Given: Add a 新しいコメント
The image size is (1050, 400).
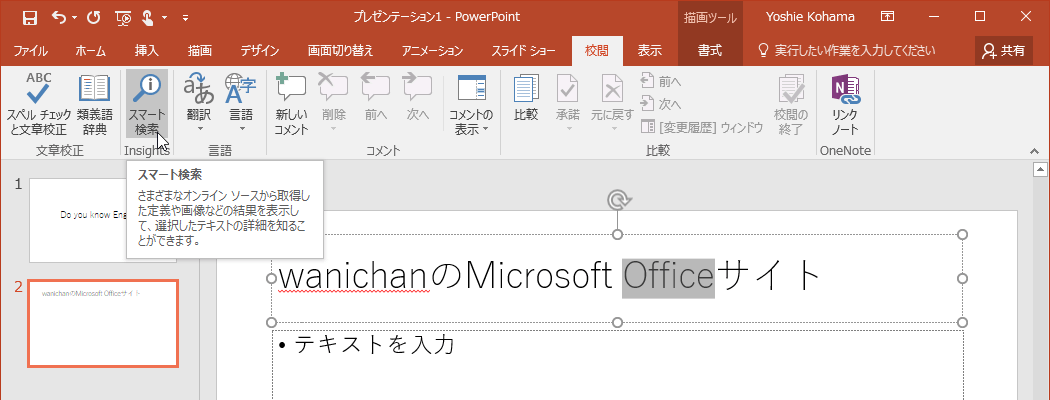Looking at the screenshot, I should point(291,105).
